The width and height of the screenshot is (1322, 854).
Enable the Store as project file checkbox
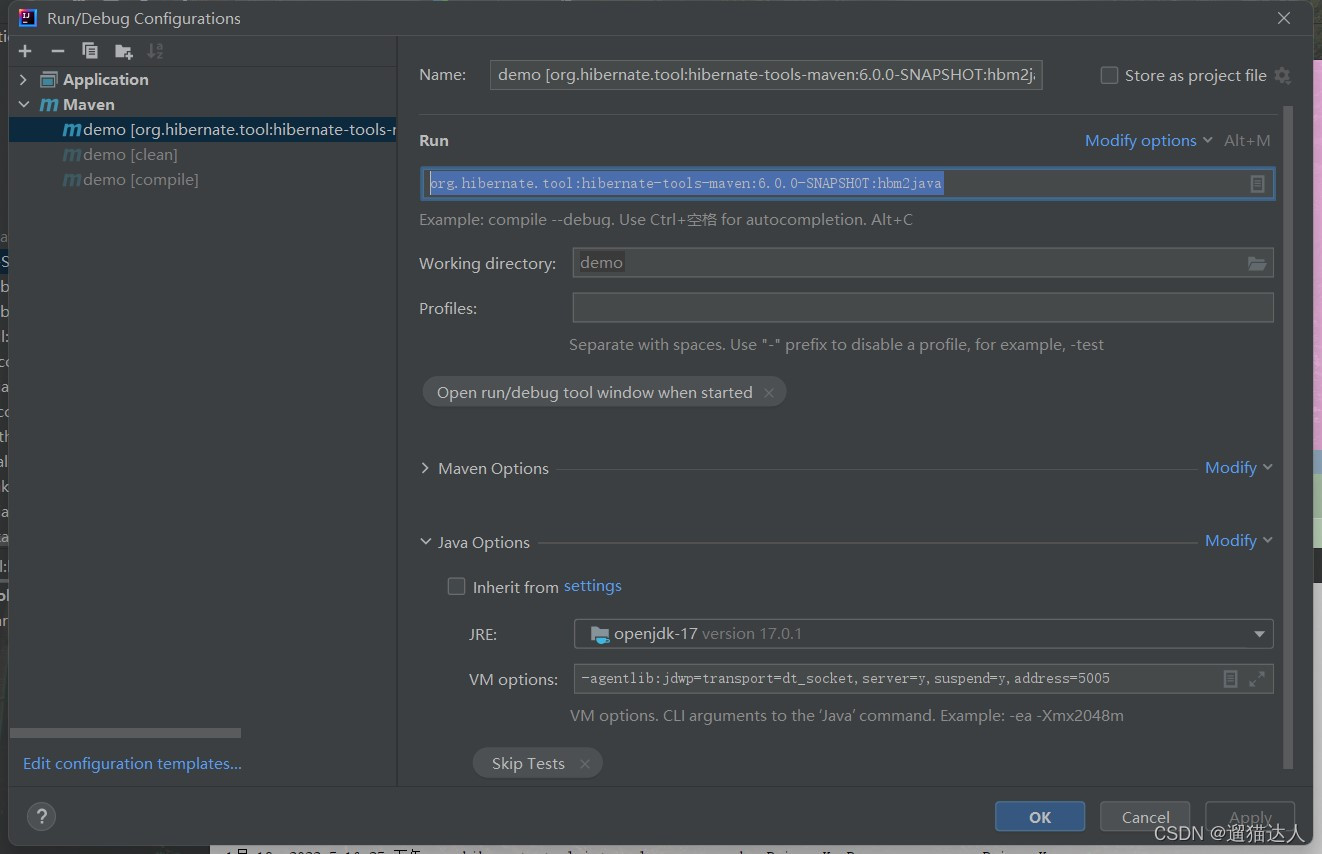pyautogui.click(x=1109, y=76)
